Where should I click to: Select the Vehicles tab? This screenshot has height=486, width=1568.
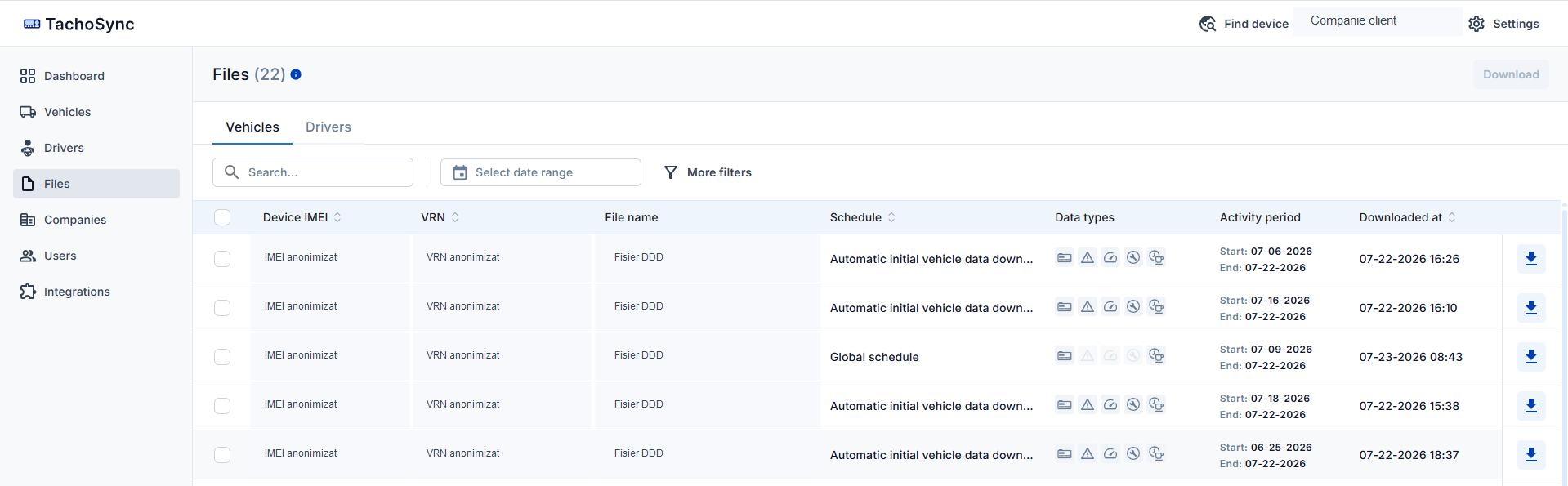[252, 127]
